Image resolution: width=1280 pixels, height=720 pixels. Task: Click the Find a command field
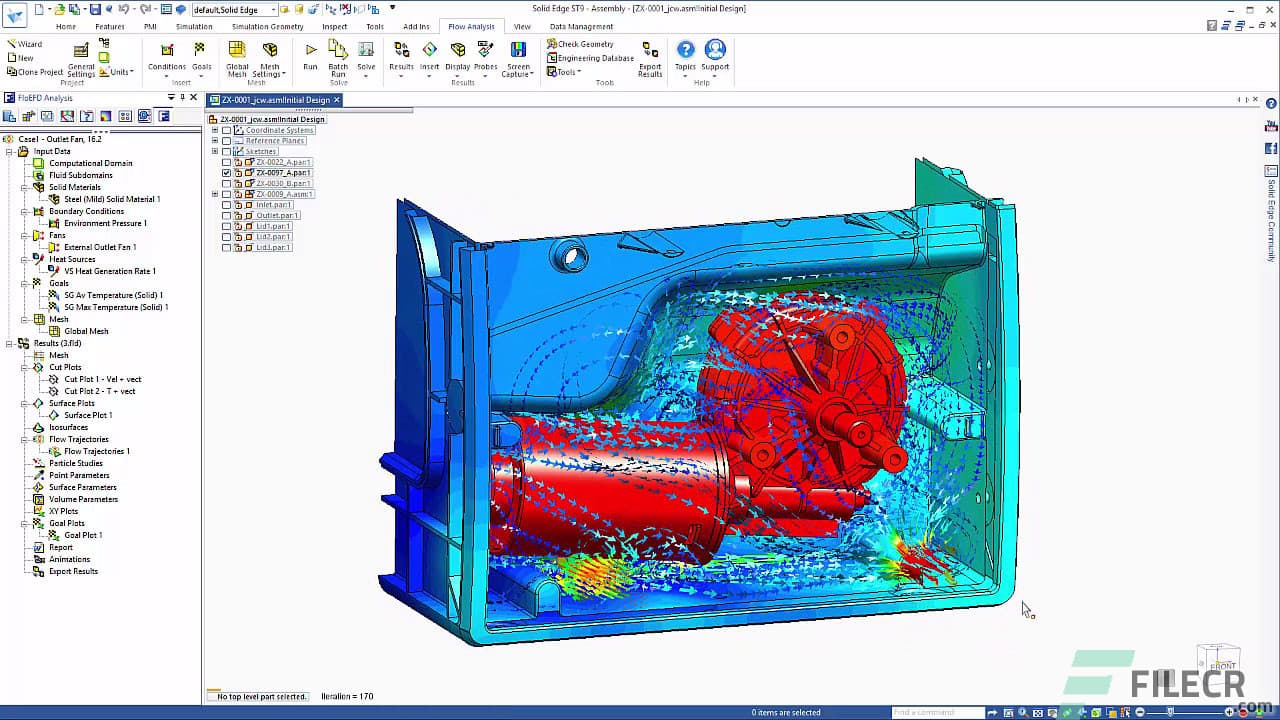coord(937,712)
